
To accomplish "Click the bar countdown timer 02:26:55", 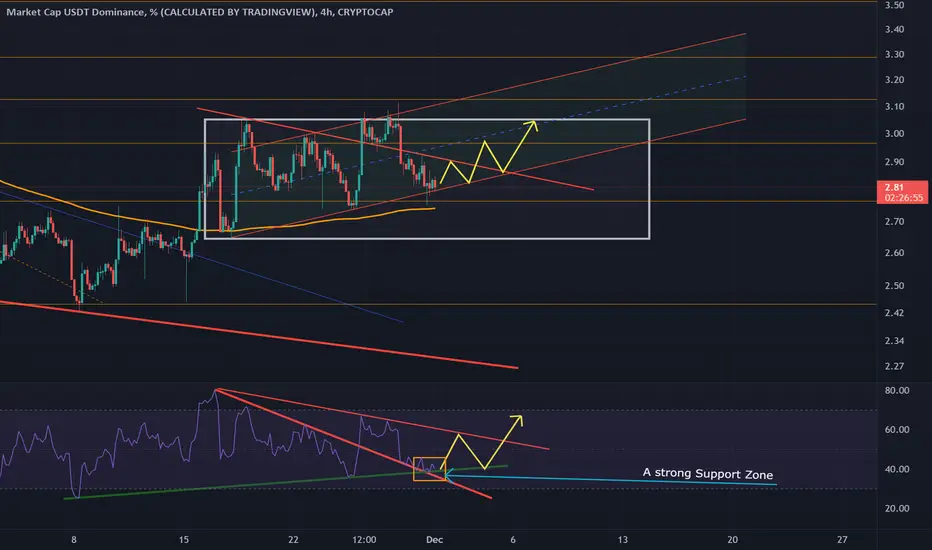I will [x=903, y=198].
